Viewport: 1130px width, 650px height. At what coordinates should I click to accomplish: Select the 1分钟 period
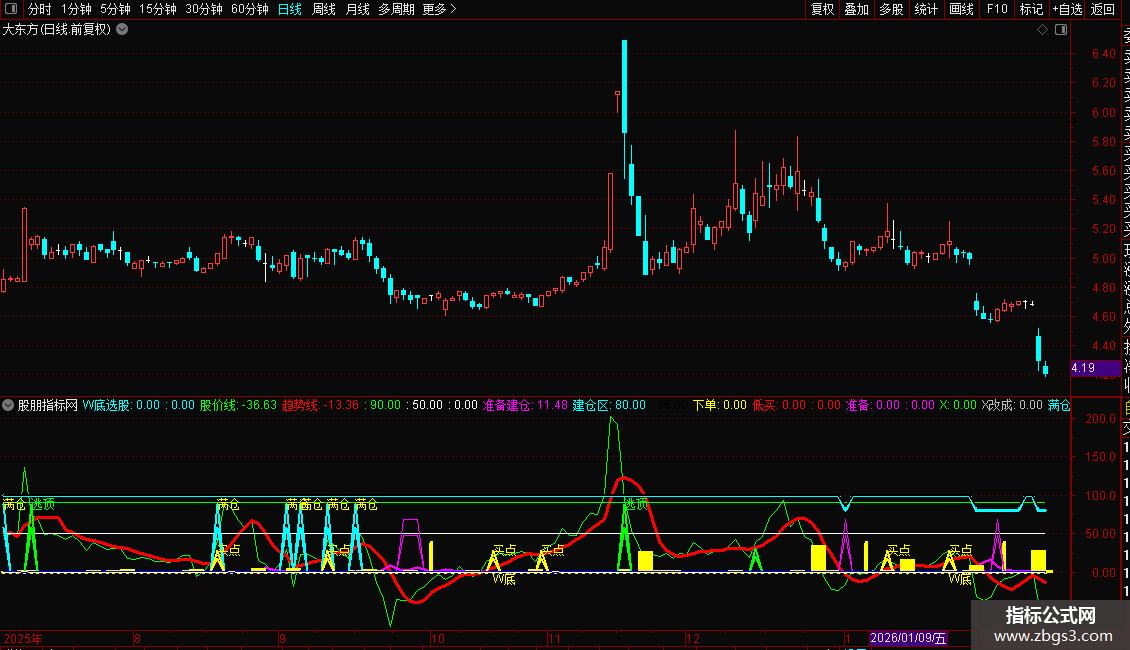click(x=76, y=9)
